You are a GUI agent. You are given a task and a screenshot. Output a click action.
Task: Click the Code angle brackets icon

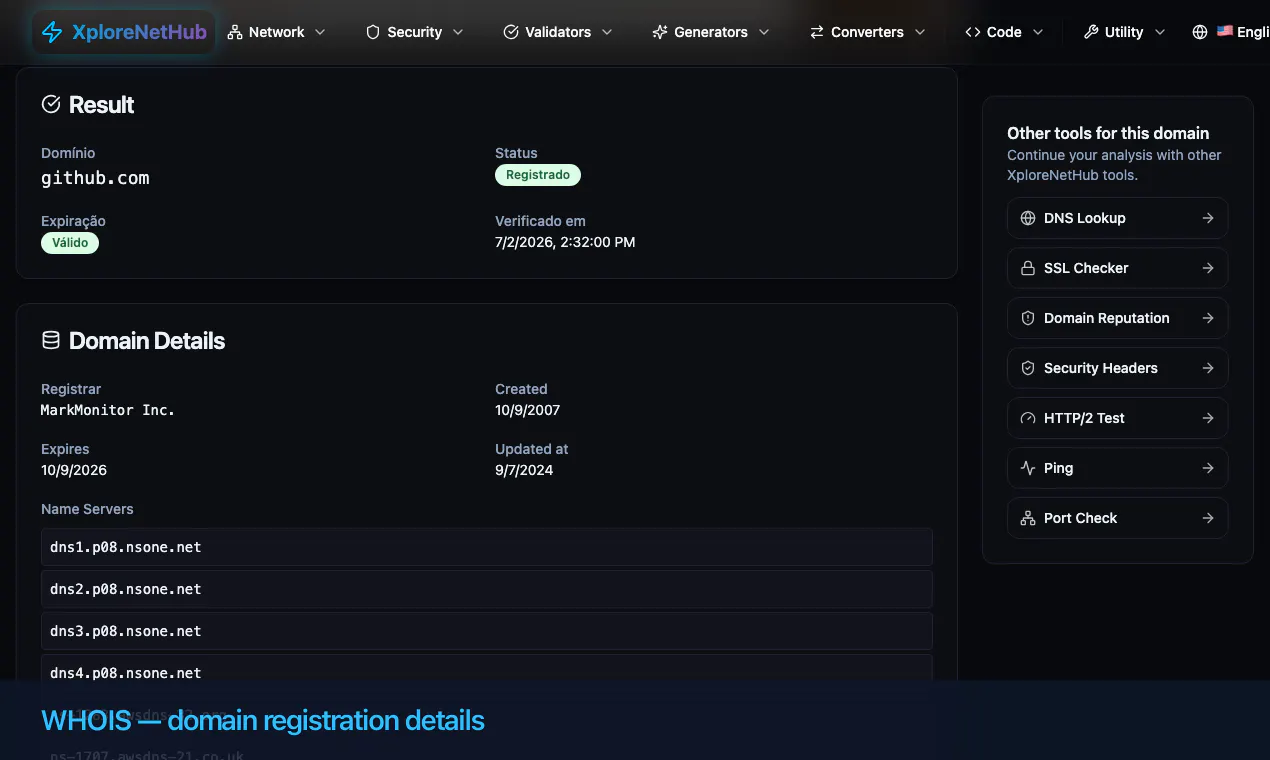pos(973,32)
